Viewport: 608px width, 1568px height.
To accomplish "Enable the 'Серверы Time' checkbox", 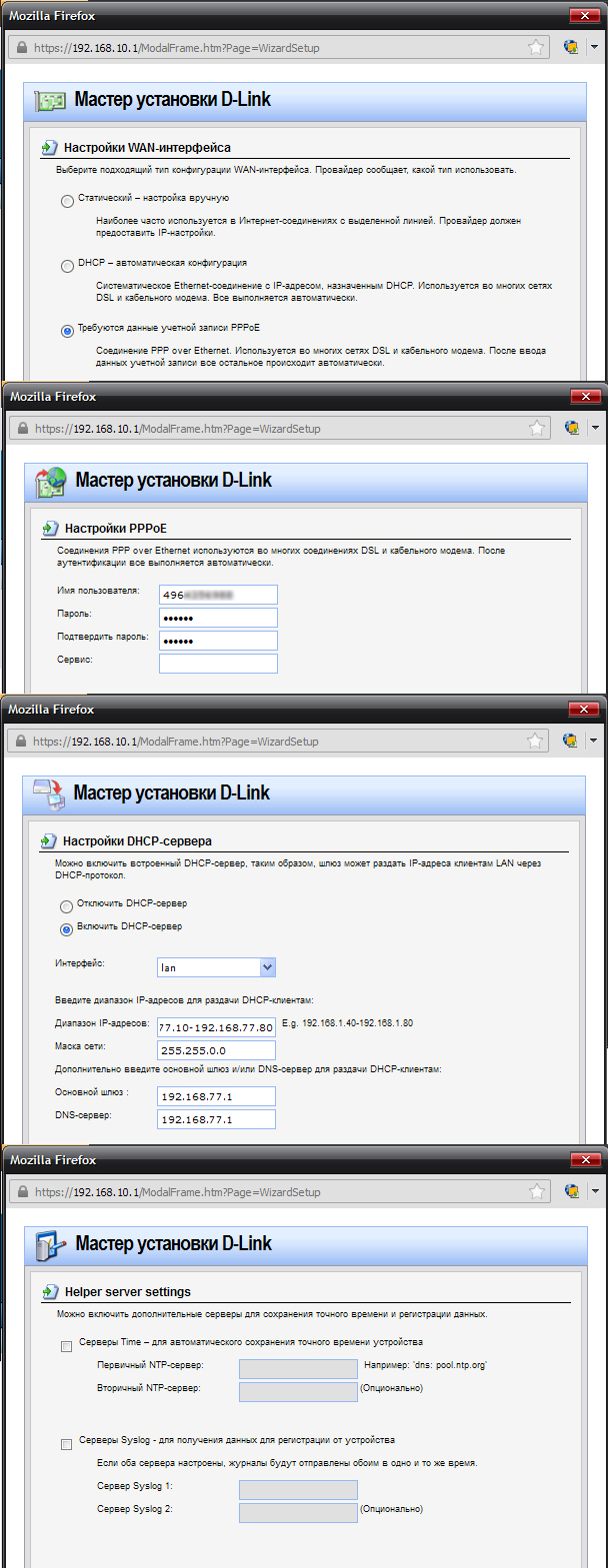I will click(66, 1346).
